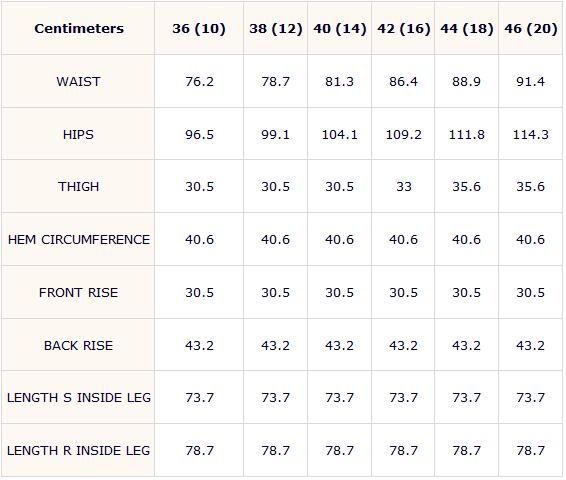Click the LENGTH R INSIDE LEG label
This screenshot has height=480, width=566.
tap(78, 450)
